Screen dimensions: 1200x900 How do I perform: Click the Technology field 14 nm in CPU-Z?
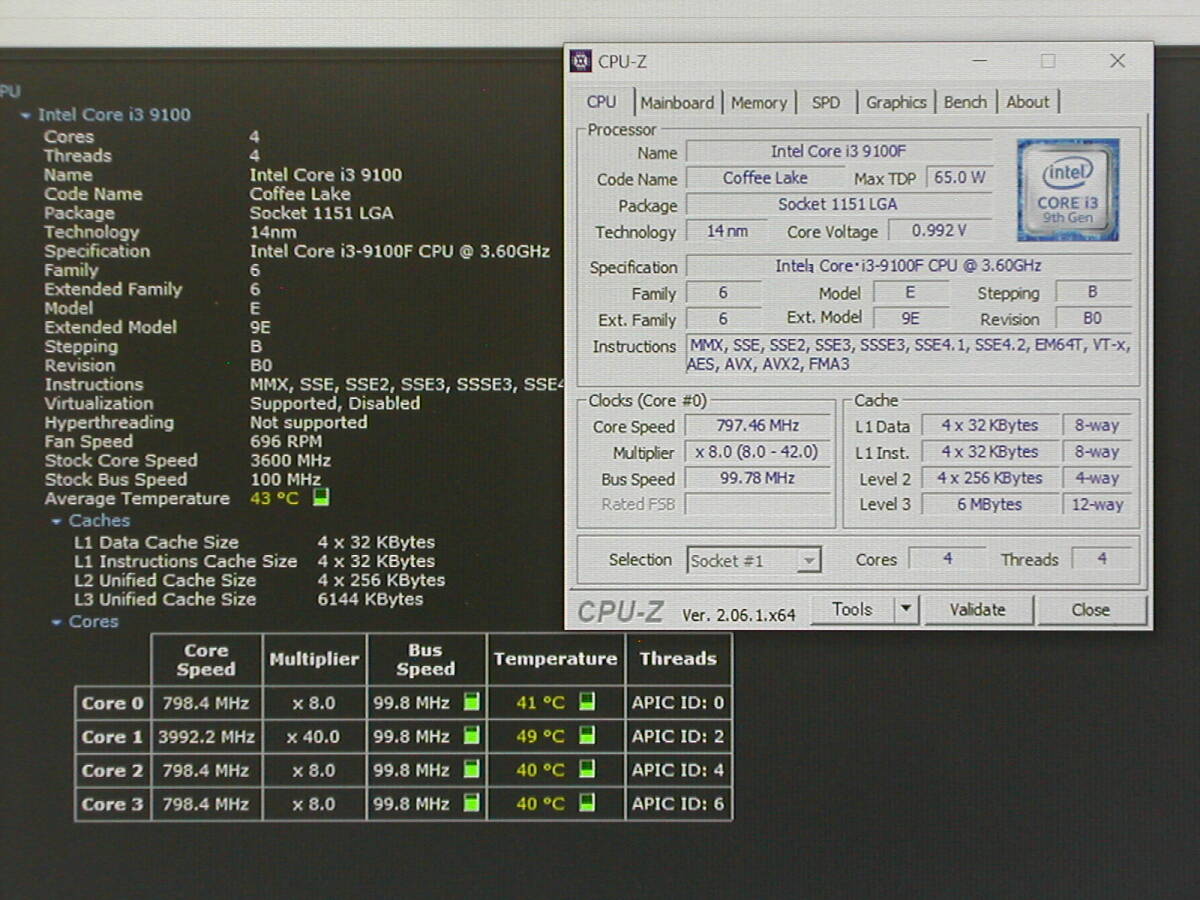coord(727,231)
